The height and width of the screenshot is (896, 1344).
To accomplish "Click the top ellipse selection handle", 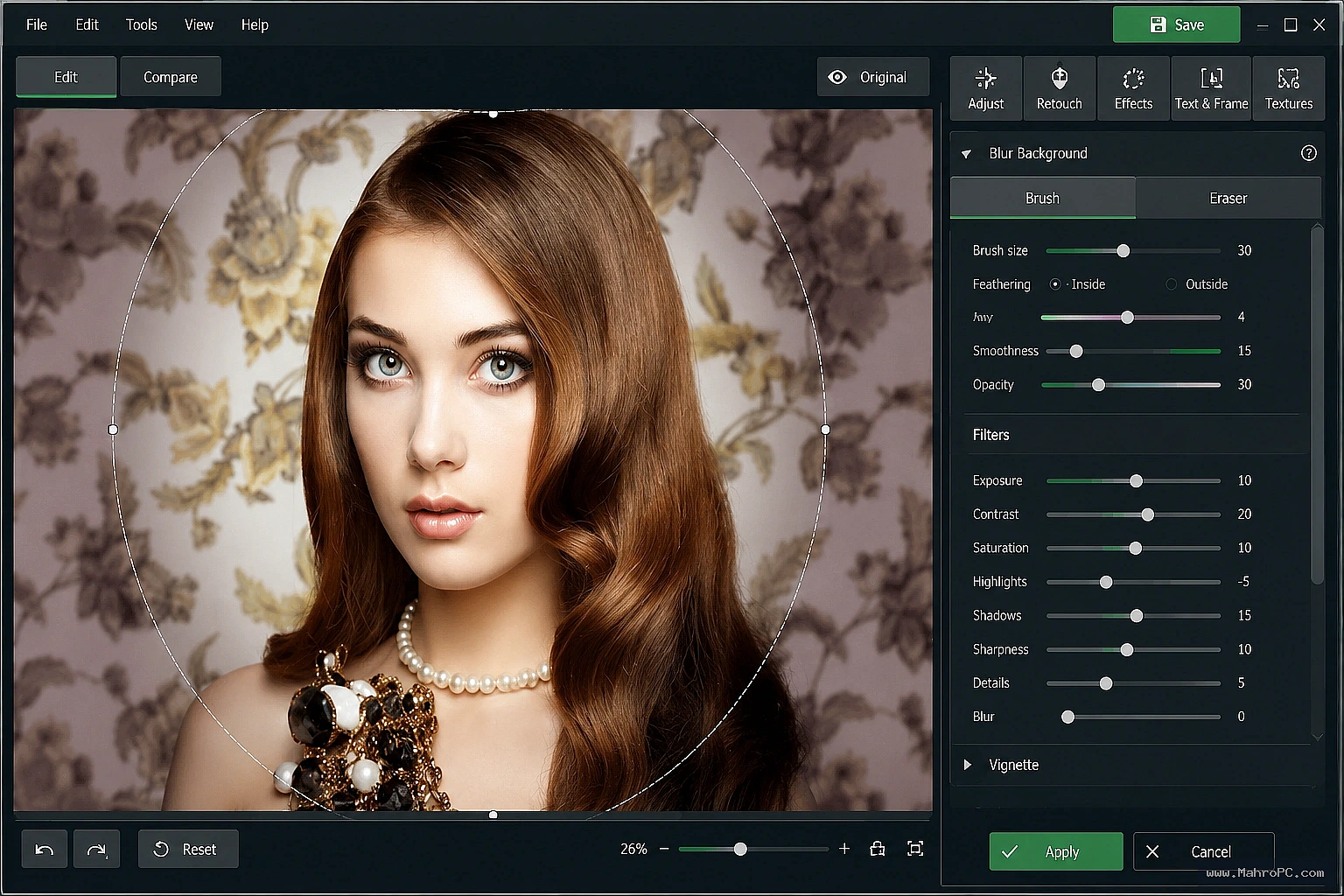I will (x=493, y=114).
